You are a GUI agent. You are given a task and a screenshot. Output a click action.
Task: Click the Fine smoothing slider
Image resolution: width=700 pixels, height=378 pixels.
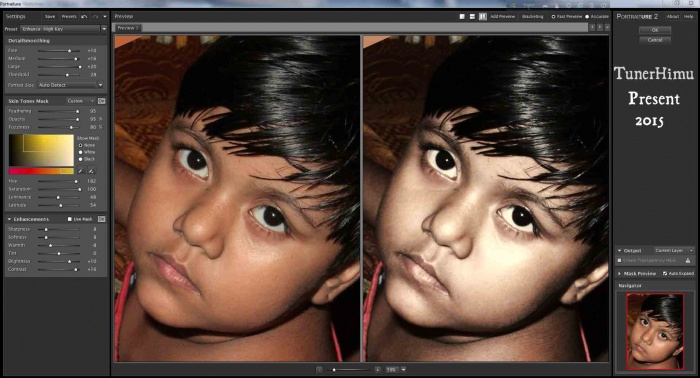(59, 50)
